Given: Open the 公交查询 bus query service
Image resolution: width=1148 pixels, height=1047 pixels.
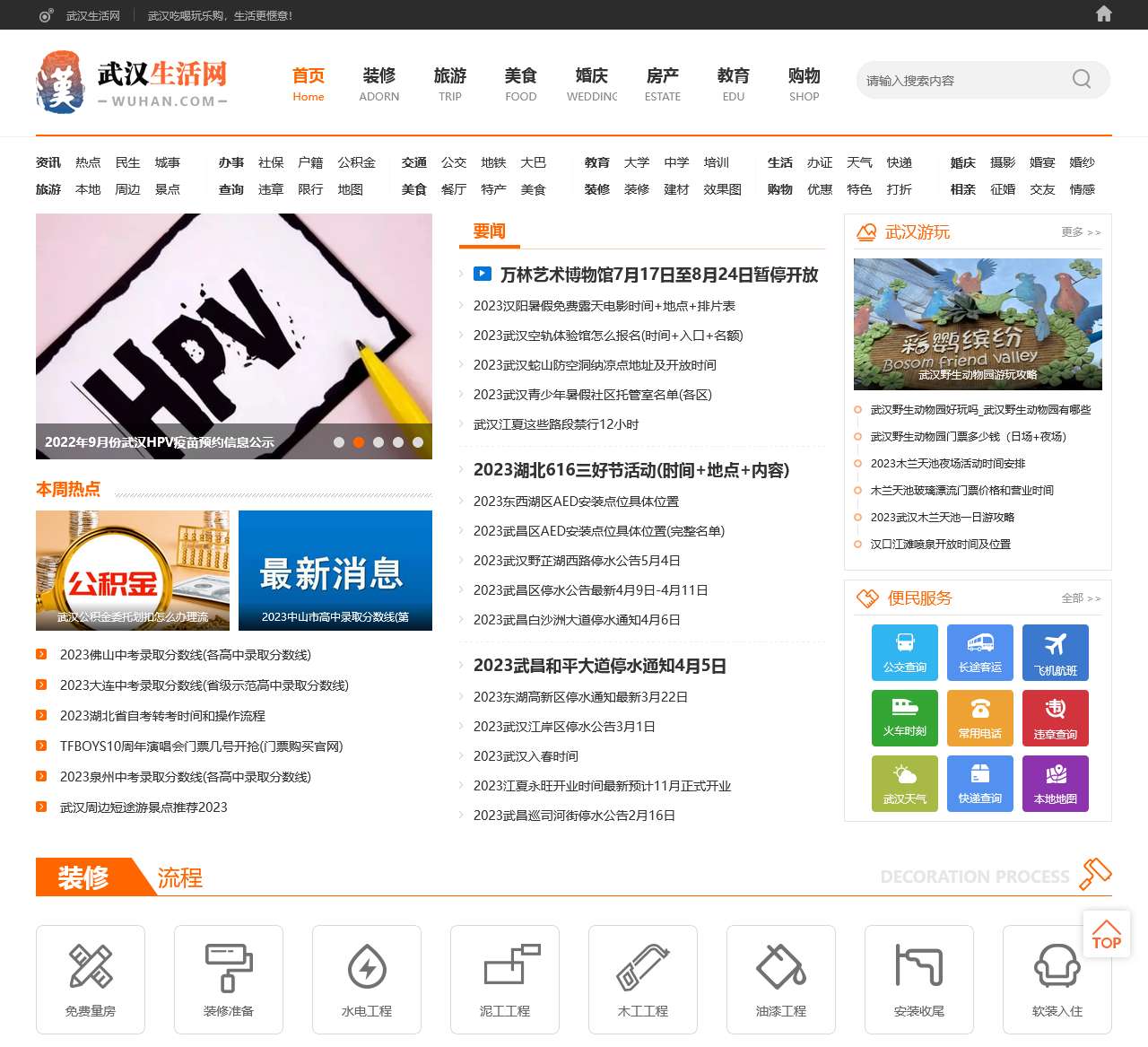Looking at the screenshot, I should tap(904, 652).
